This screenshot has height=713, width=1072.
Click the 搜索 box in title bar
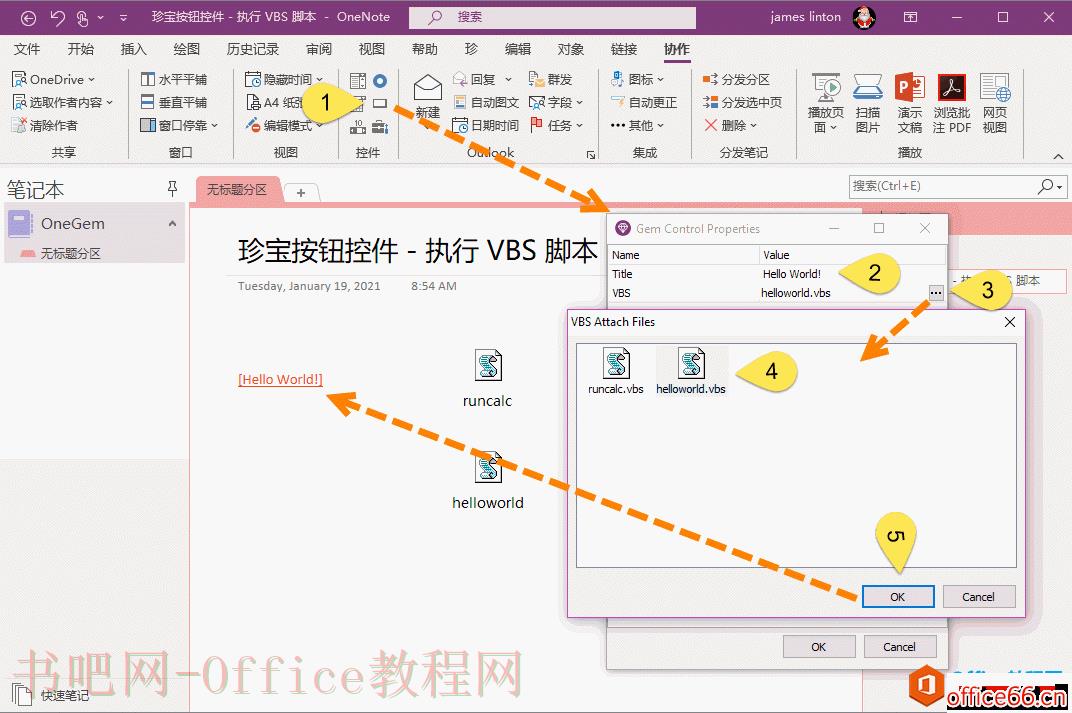[x=552, y=17]
